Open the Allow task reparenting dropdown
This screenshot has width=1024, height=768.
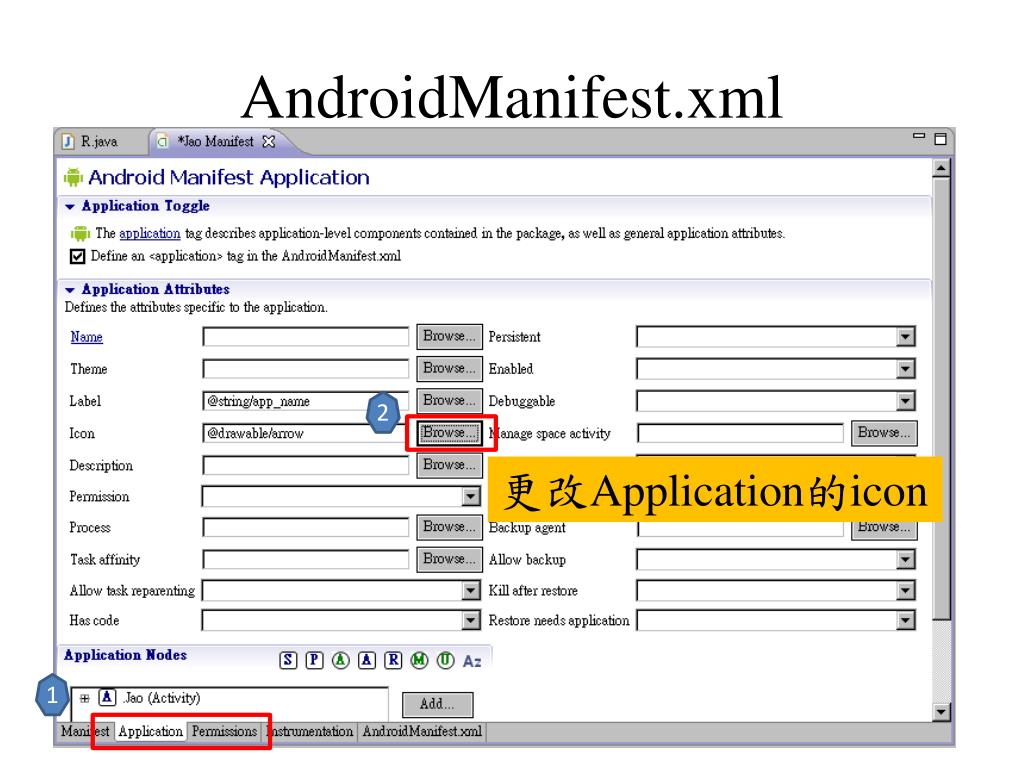point(471,591)
